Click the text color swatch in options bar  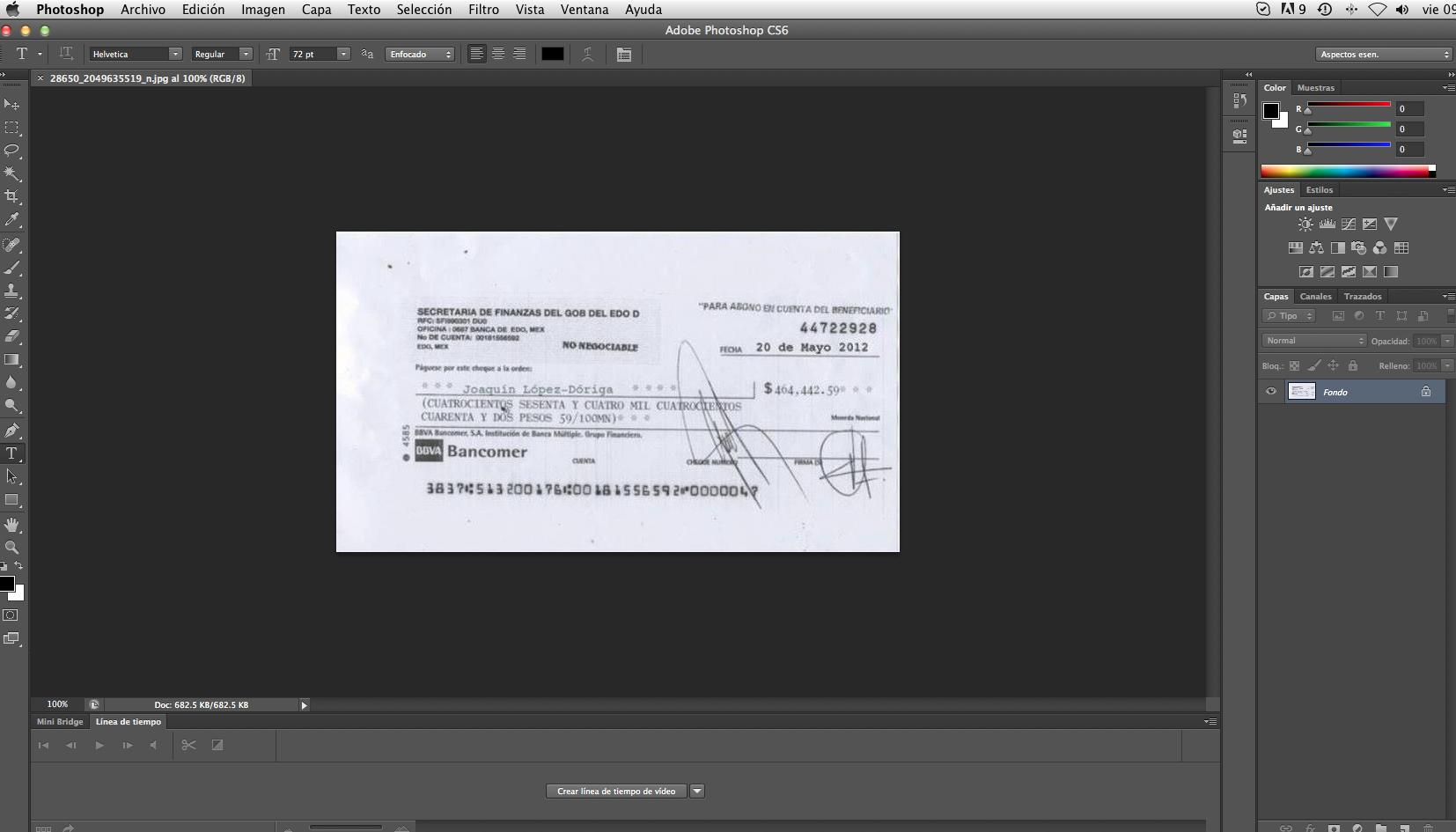tap(553, 55)
